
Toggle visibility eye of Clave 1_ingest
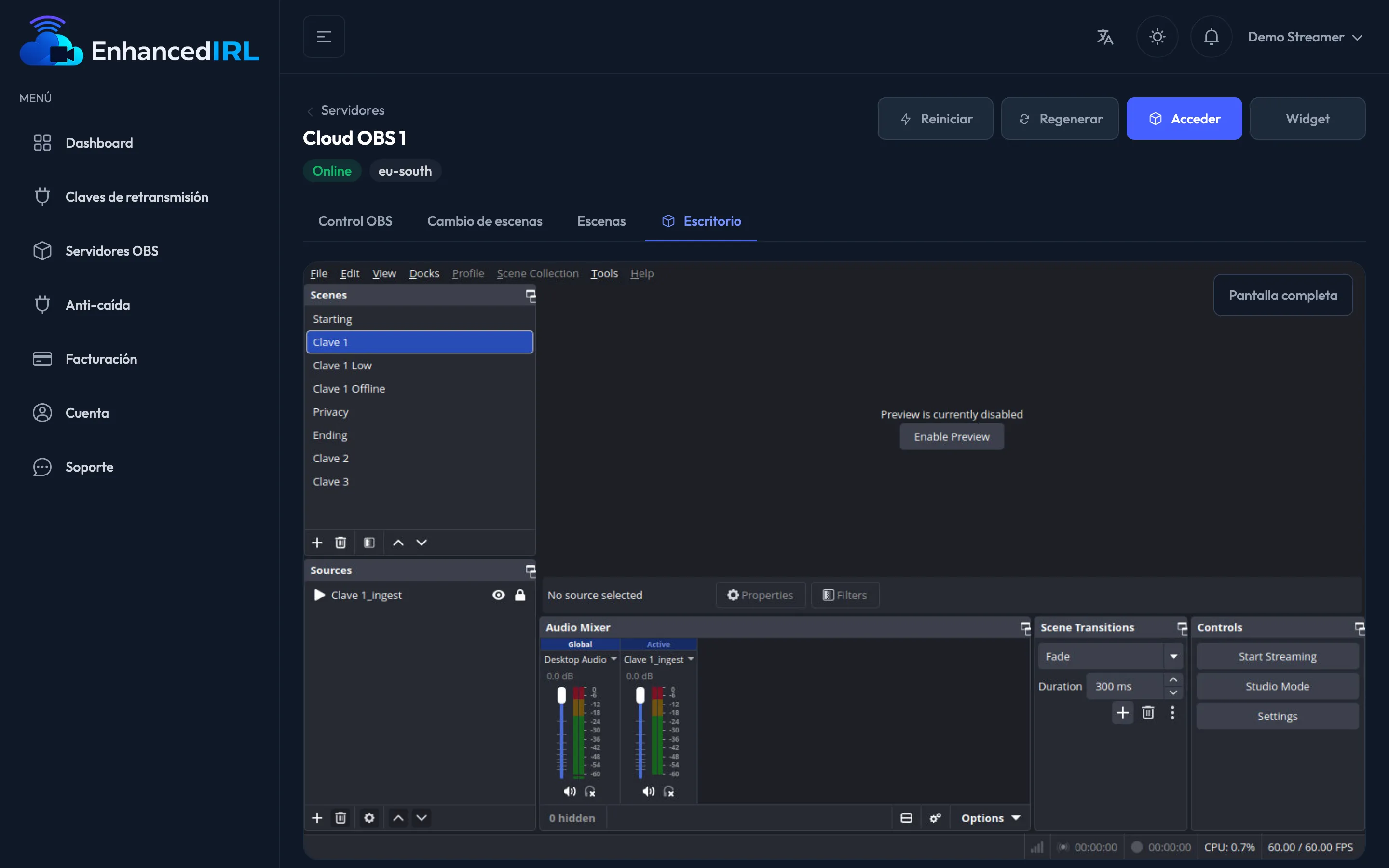[x=498, y=596]
